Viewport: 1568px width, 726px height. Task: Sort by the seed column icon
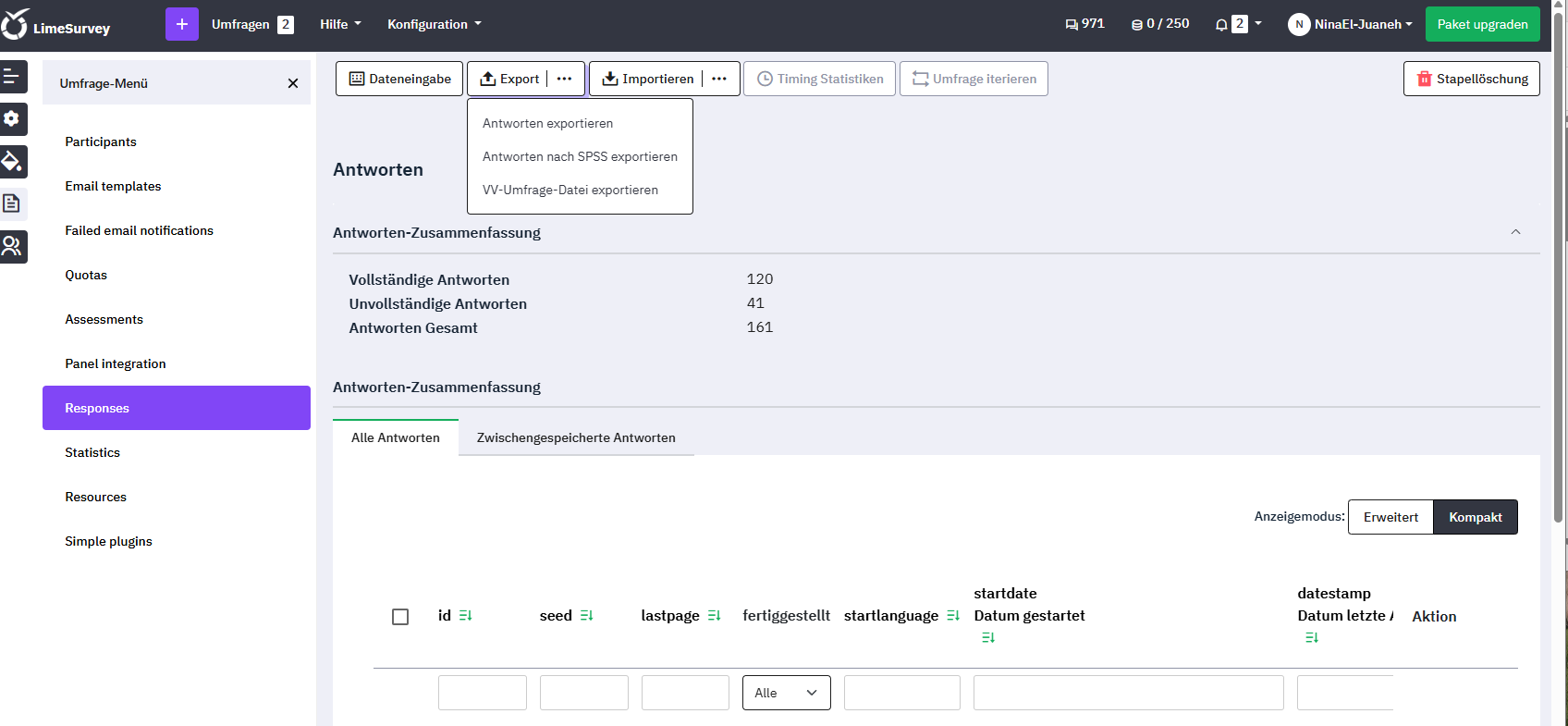pyautogui.click(x=586, y=616)
